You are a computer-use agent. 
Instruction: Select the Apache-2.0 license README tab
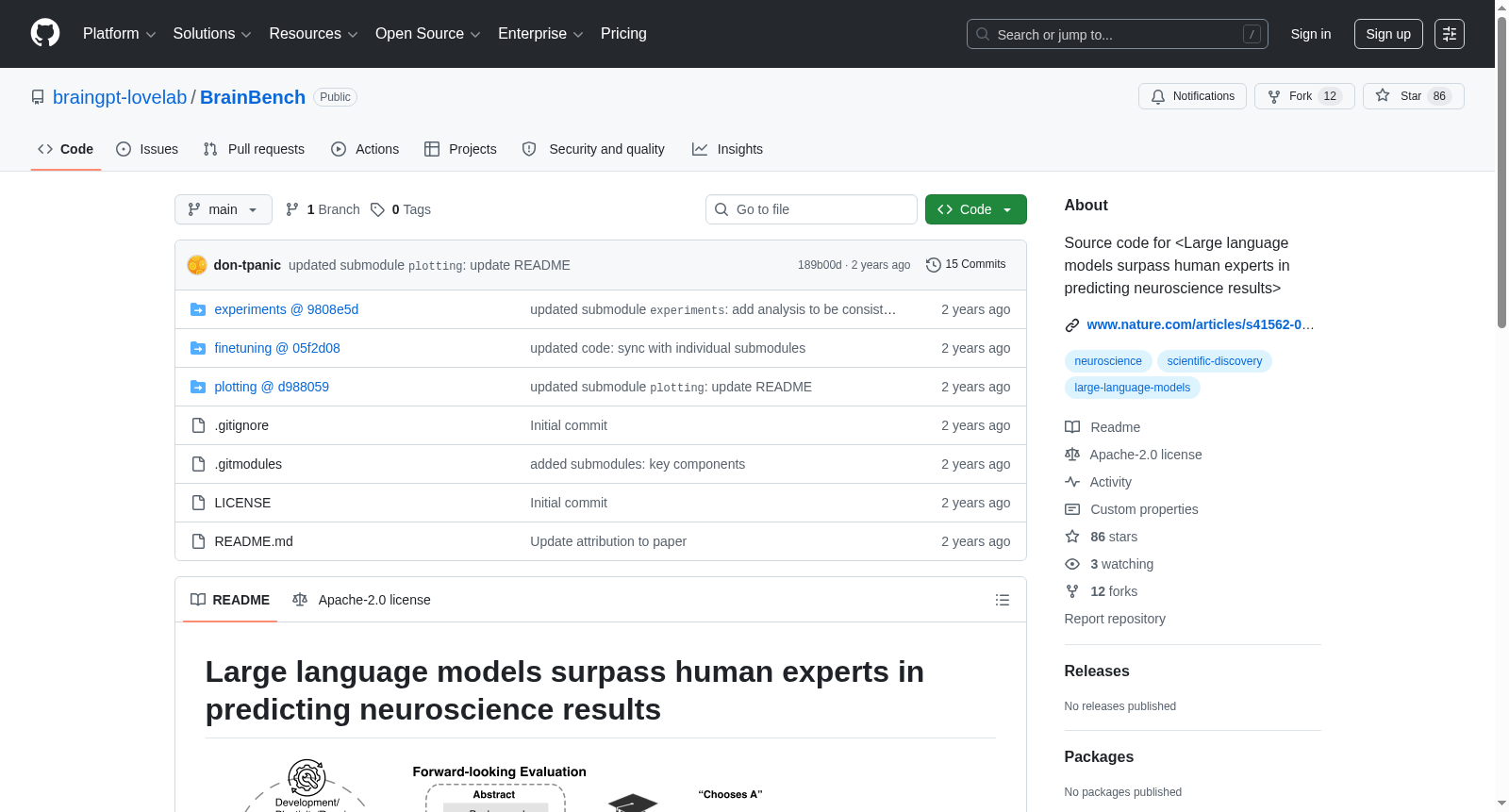(361, 600)
